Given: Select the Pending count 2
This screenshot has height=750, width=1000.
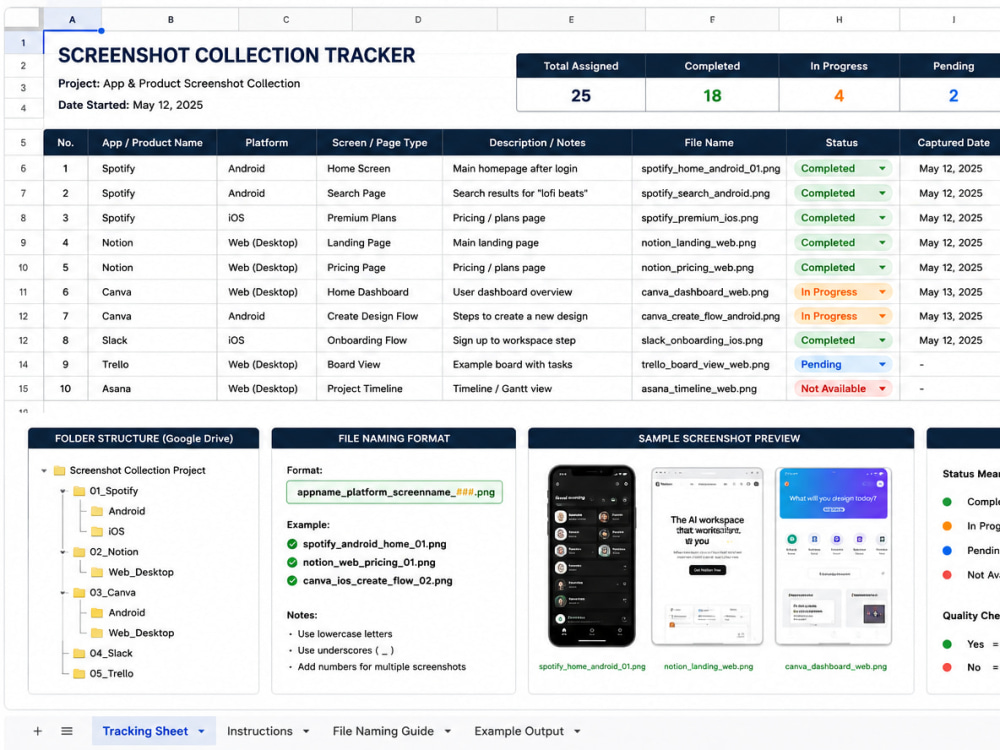Looking at the screenshot, I should pyautogui.click(x=953, y=96).
